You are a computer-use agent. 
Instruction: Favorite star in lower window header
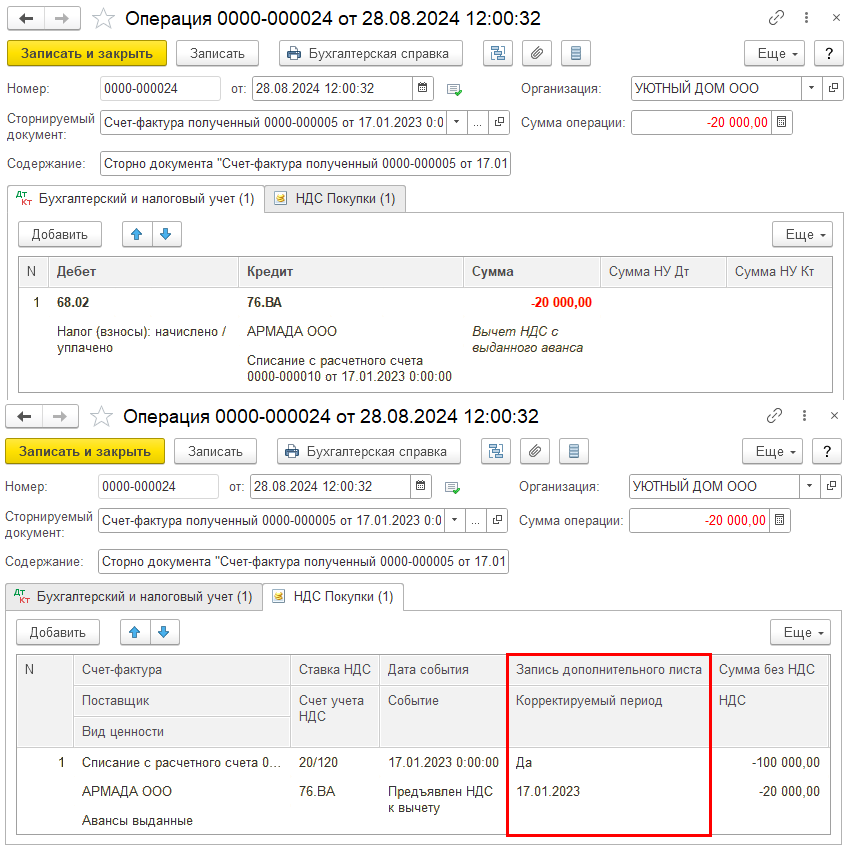point(101,416)
